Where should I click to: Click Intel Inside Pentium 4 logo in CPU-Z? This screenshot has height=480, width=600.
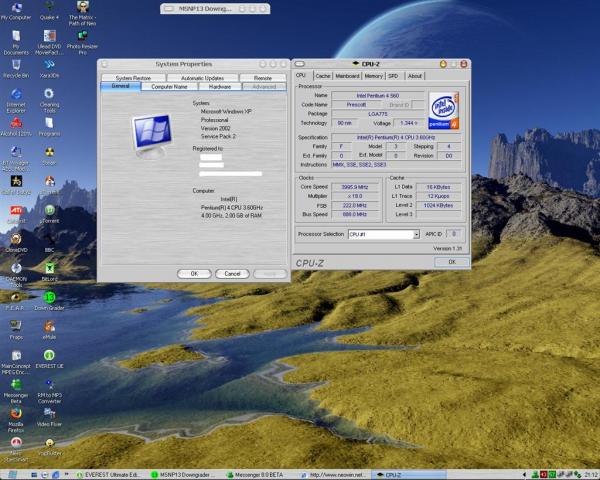tap(444, 110)
